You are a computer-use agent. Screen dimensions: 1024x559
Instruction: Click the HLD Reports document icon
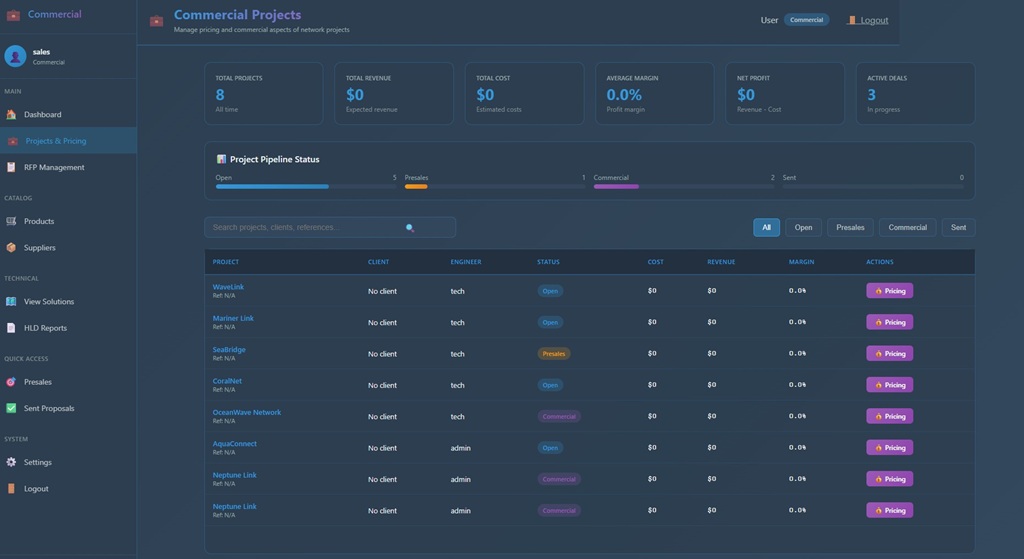tap(11, 328)
